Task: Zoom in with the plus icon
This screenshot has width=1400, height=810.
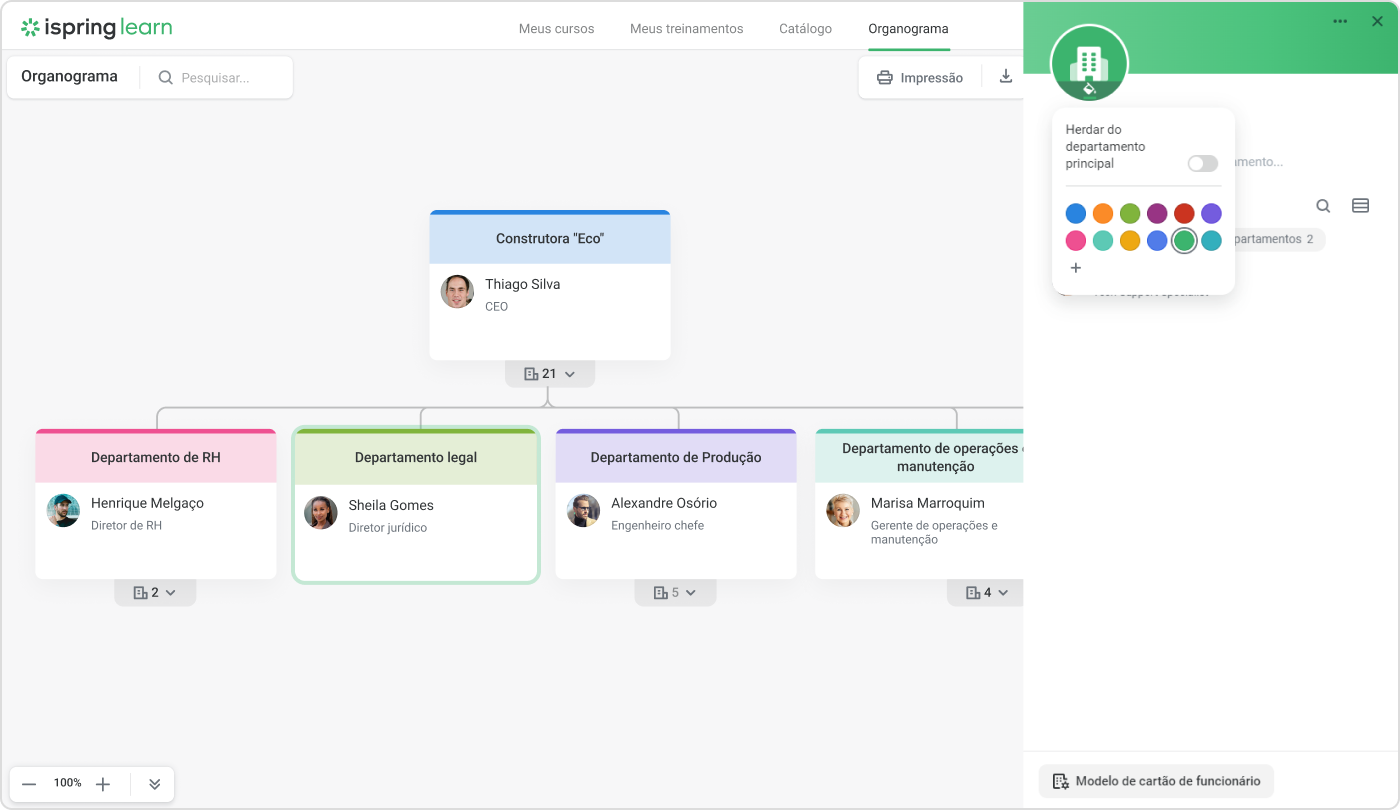Action: coord(102,784)
